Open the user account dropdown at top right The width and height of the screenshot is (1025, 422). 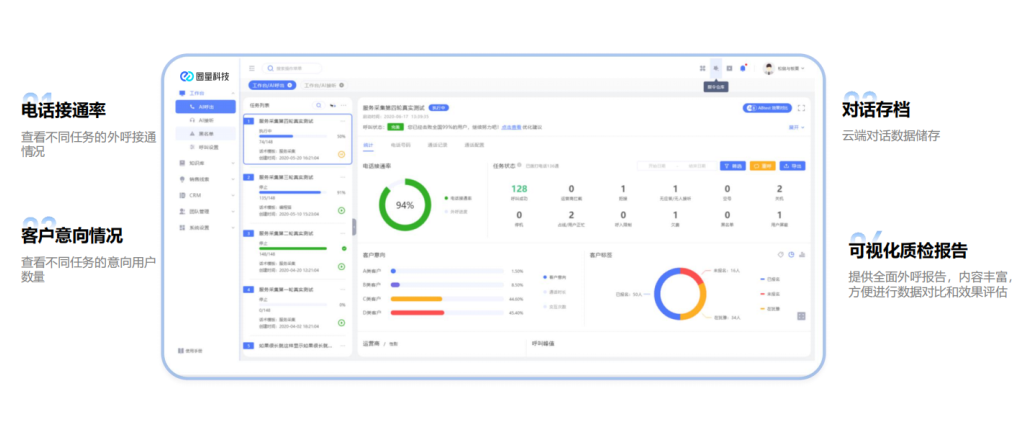click(x=785, y=68)
